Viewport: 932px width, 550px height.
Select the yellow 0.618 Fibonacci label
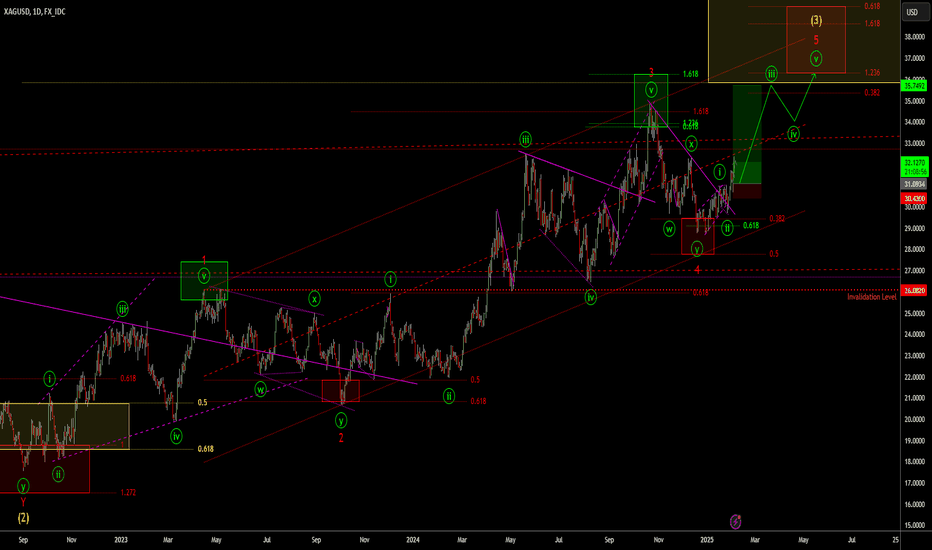(x=205, y=449)
